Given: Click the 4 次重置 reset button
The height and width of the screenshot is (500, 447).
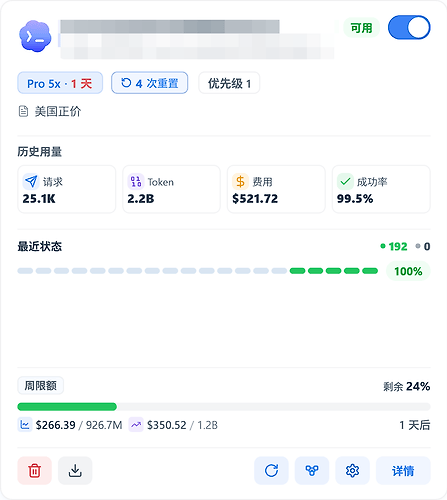Looking at the screenshot, I should pyautogui.click(x=150, y=83).
